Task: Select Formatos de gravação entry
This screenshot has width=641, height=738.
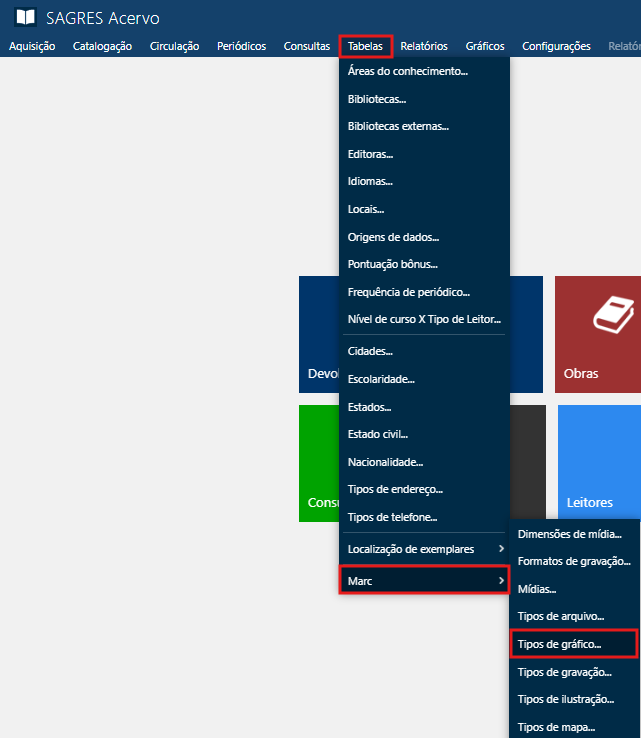Action: [573, 561]
